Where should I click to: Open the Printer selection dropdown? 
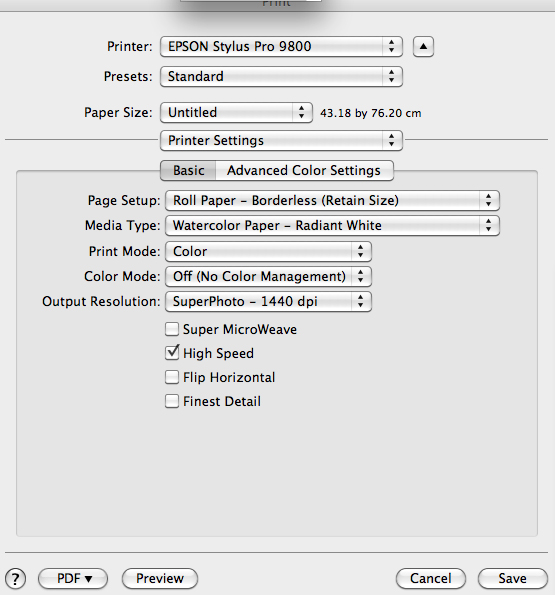[281, 47]
